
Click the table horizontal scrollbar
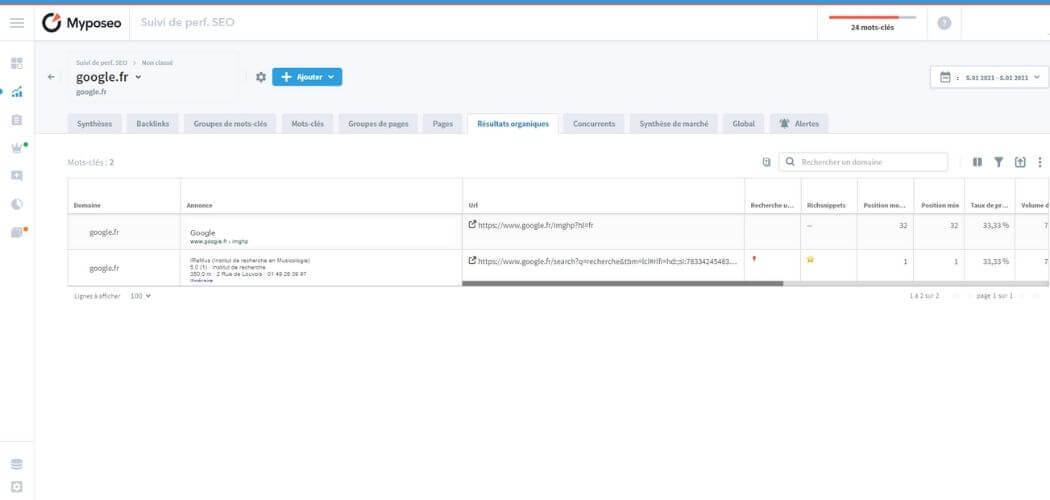pyautogui.click(x=622, y=284)
